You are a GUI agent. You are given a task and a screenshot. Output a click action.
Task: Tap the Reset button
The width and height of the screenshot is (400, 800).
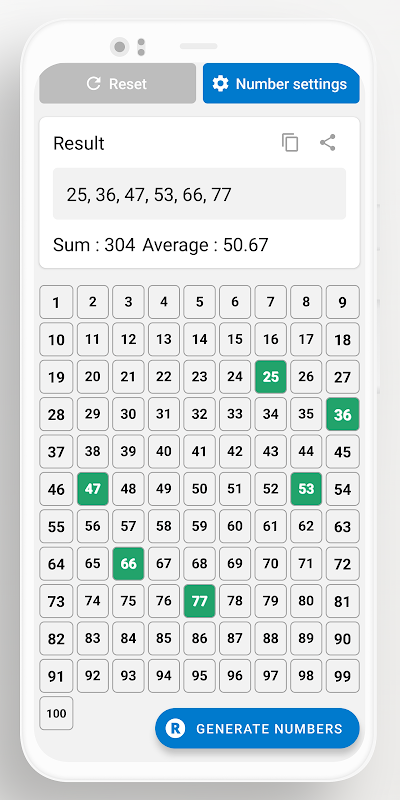click(117, 83)
